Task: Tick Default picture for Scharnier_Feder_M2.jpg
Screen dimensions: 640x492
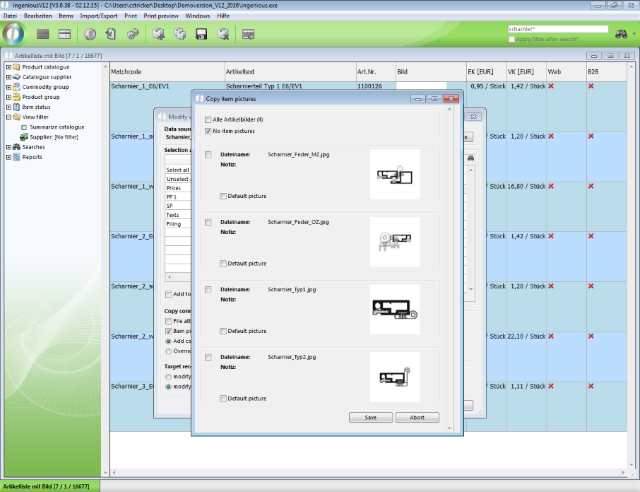Action: [223, 195]
